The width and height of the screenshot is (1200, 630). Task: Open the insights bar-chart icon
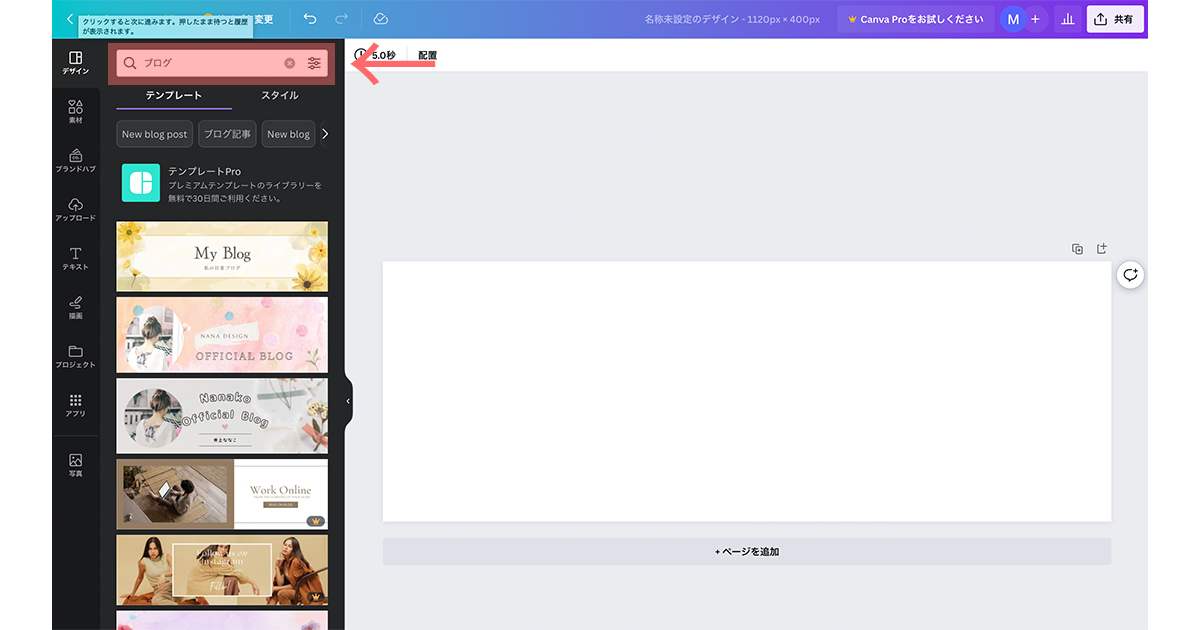click(x=1068, y=18)
